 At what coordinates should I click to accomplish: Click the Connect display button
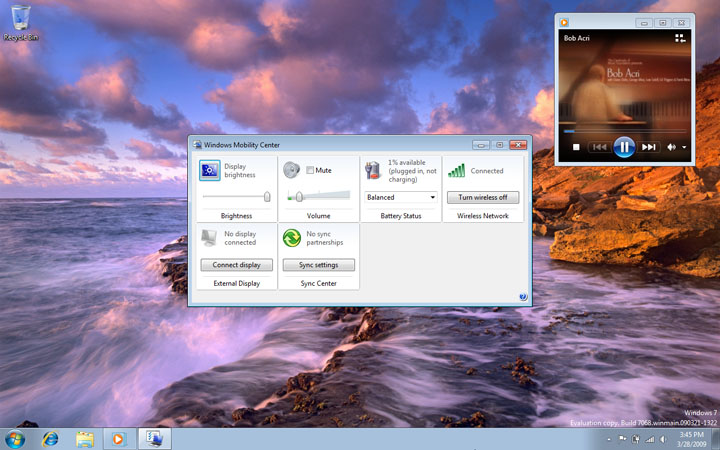point(236,265)
